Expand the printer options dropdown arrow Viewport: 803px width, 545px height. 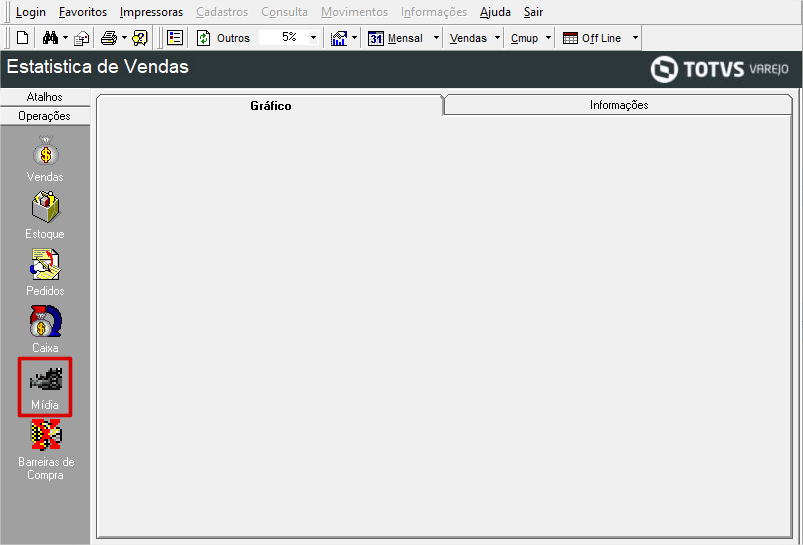tap(124, 38)
